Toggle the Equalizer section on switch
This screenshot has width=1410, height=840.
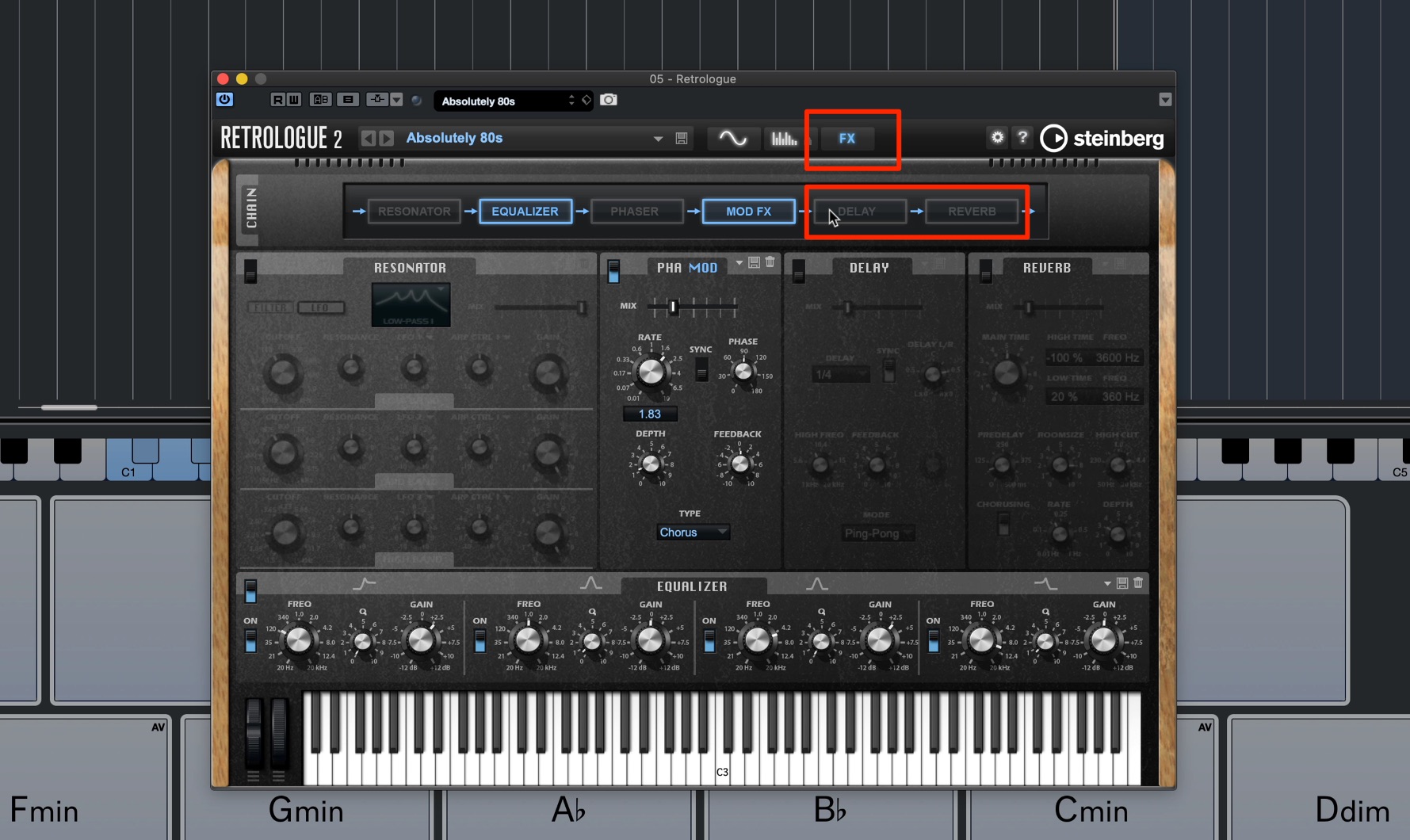(250, 591)
